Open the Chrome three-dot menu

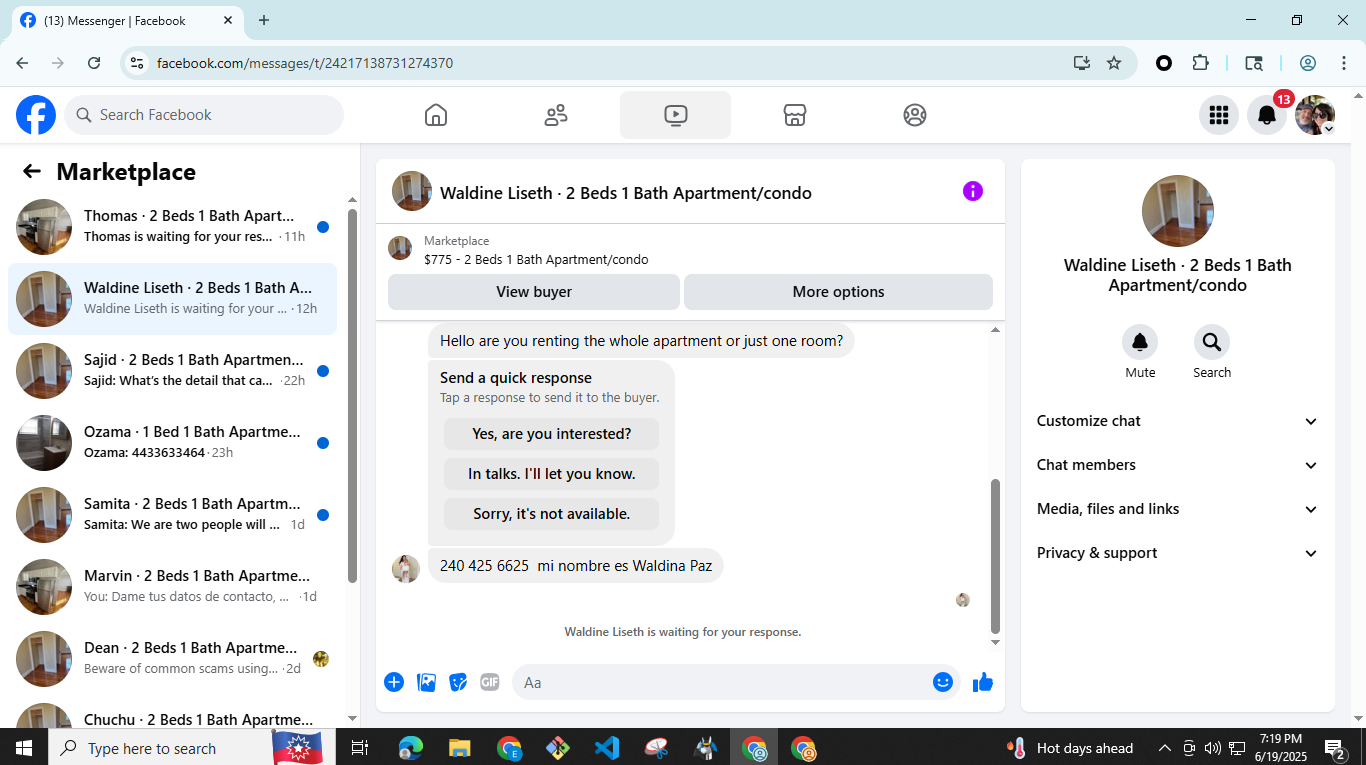[x=1344, y=63]
